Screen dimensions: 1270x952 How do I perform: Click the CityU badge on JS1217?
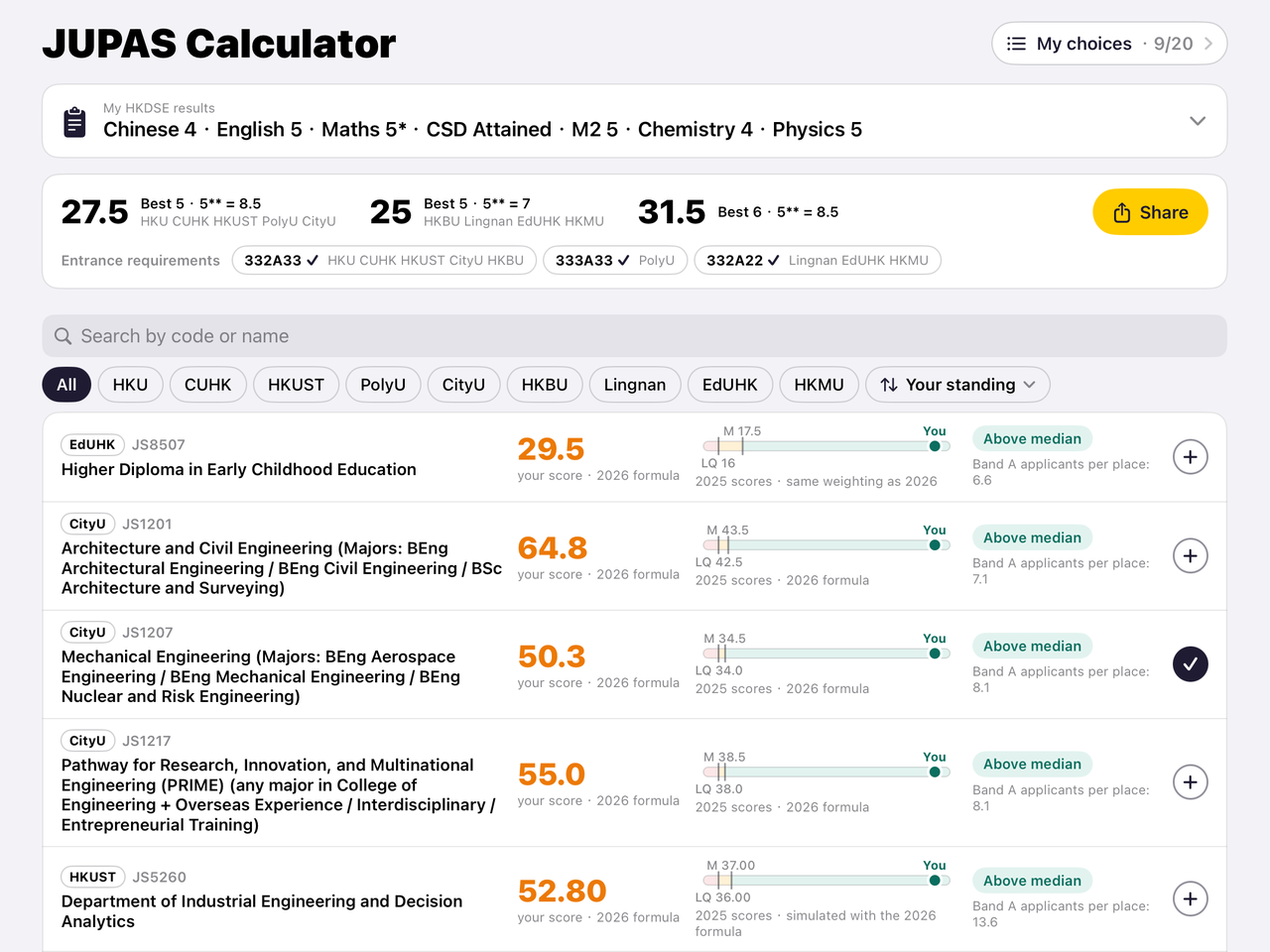(87, 741)
